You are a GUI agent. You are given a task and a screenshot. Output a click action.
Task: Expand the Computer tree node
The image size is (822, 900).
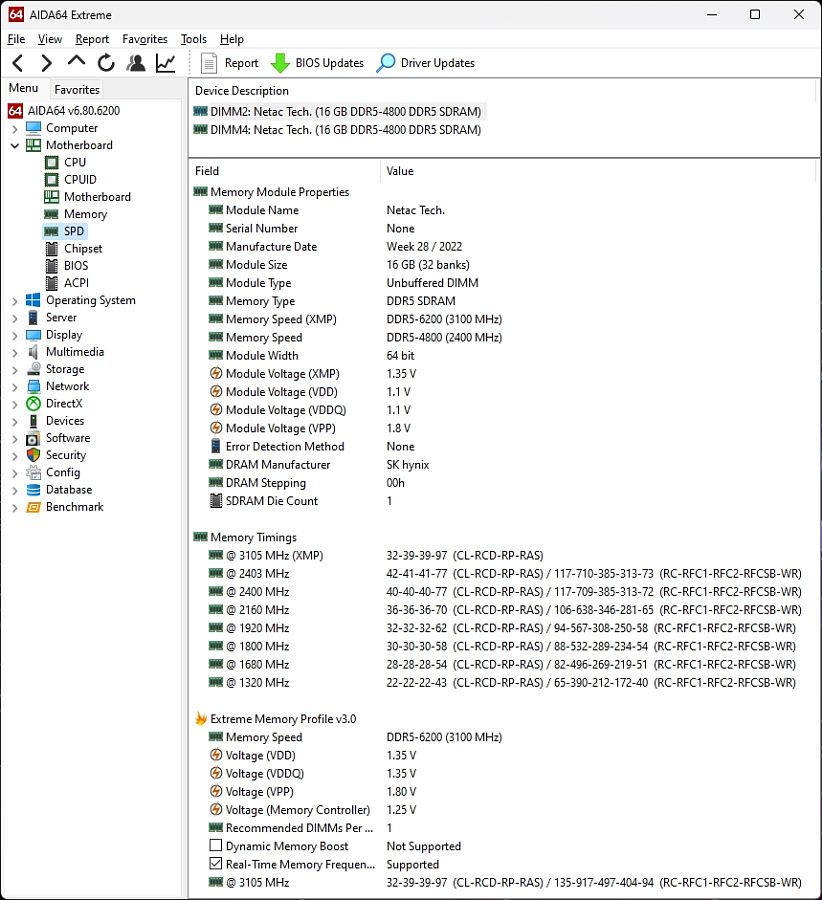click(x=15, y=129)
